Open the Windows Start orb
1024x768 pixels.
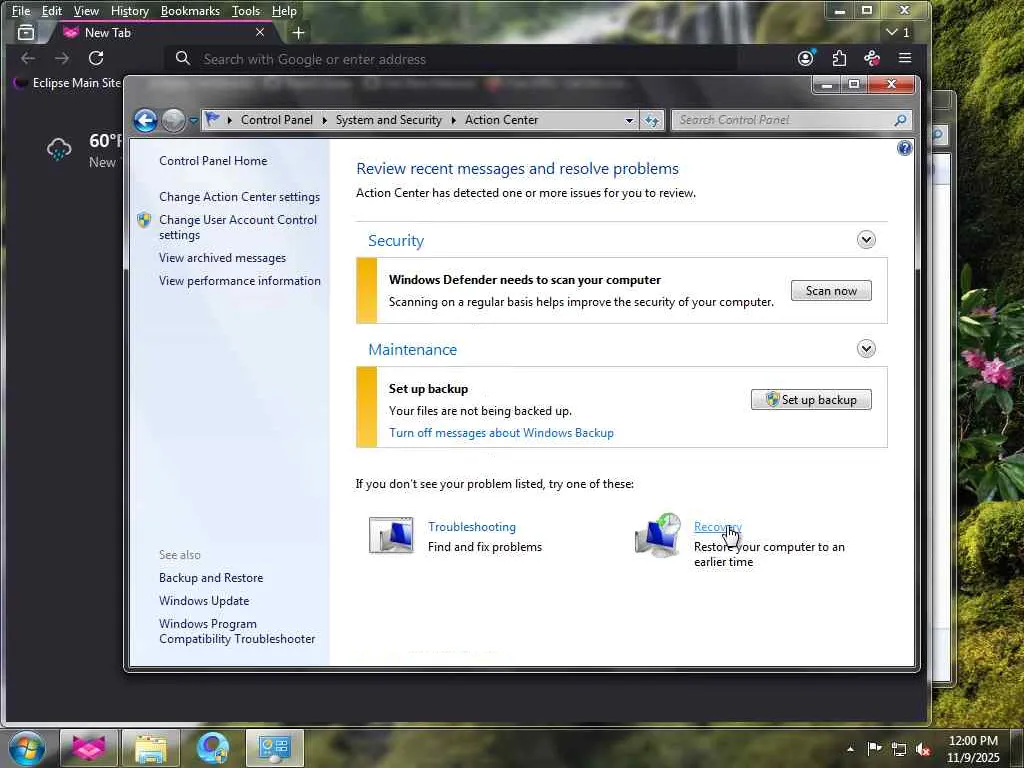point(27,748)
